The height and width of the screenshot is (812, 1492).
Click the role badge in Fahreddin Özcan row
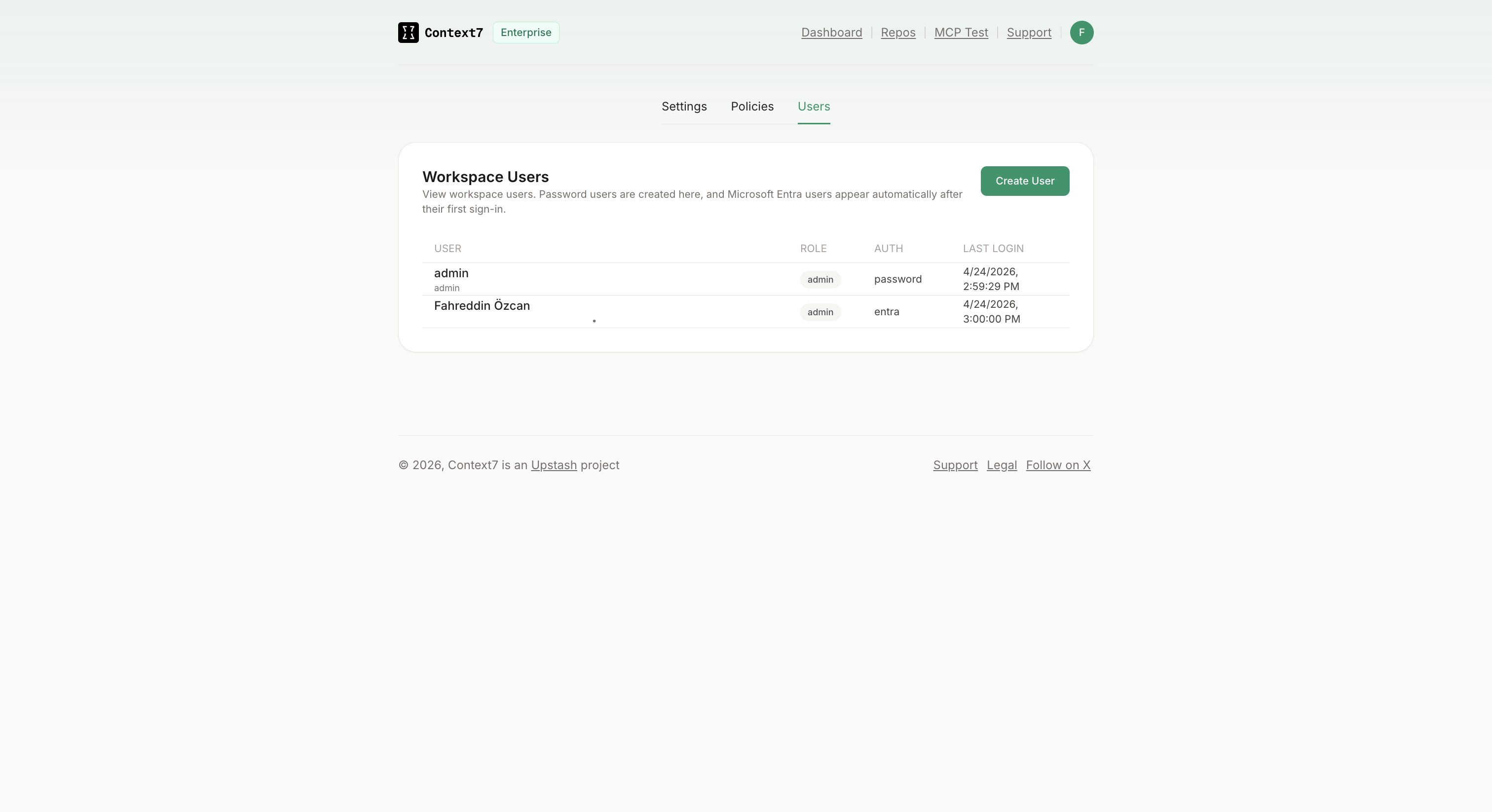(820, 312)
